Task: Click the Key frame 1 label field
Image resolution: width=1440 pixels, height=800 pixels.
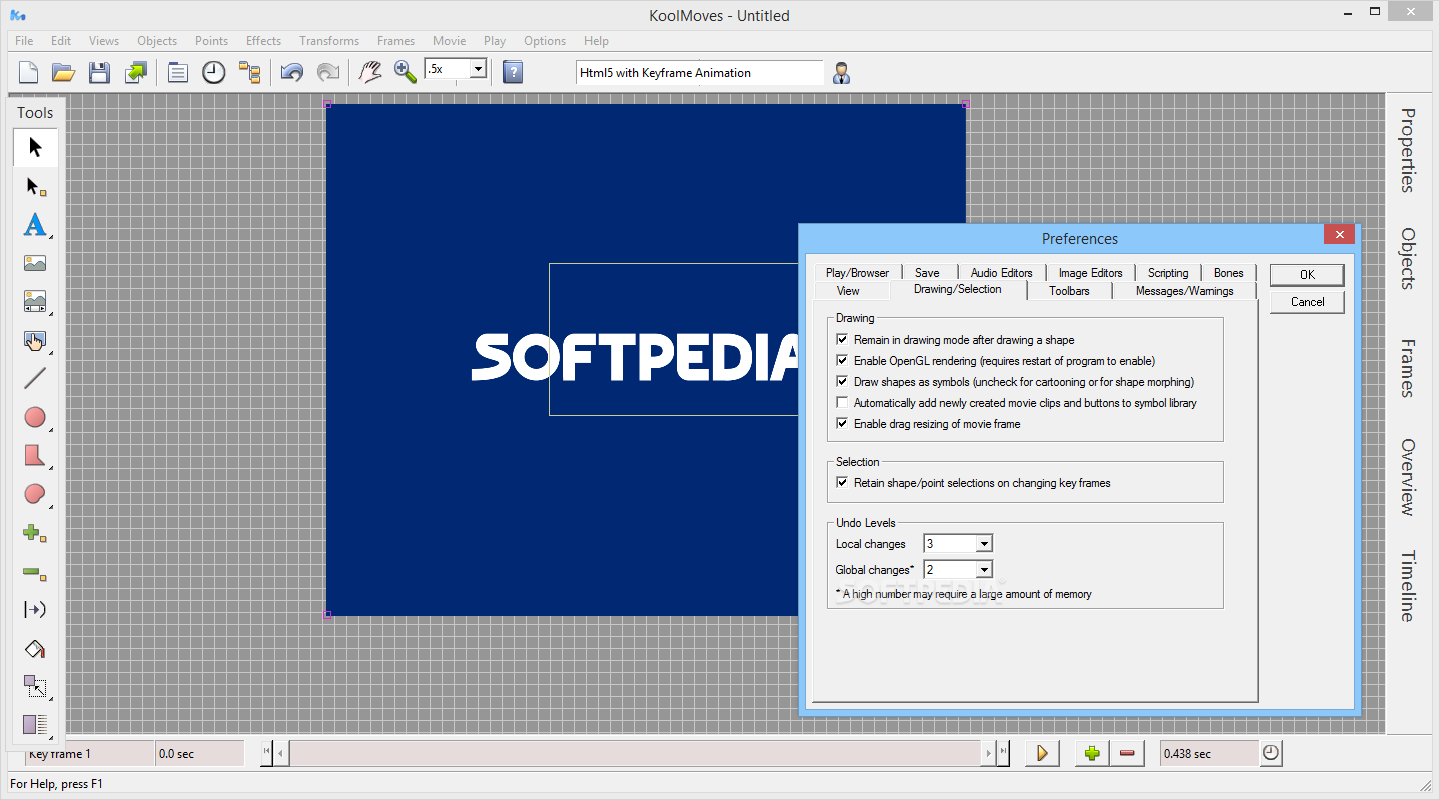Action: pos(89,754)
